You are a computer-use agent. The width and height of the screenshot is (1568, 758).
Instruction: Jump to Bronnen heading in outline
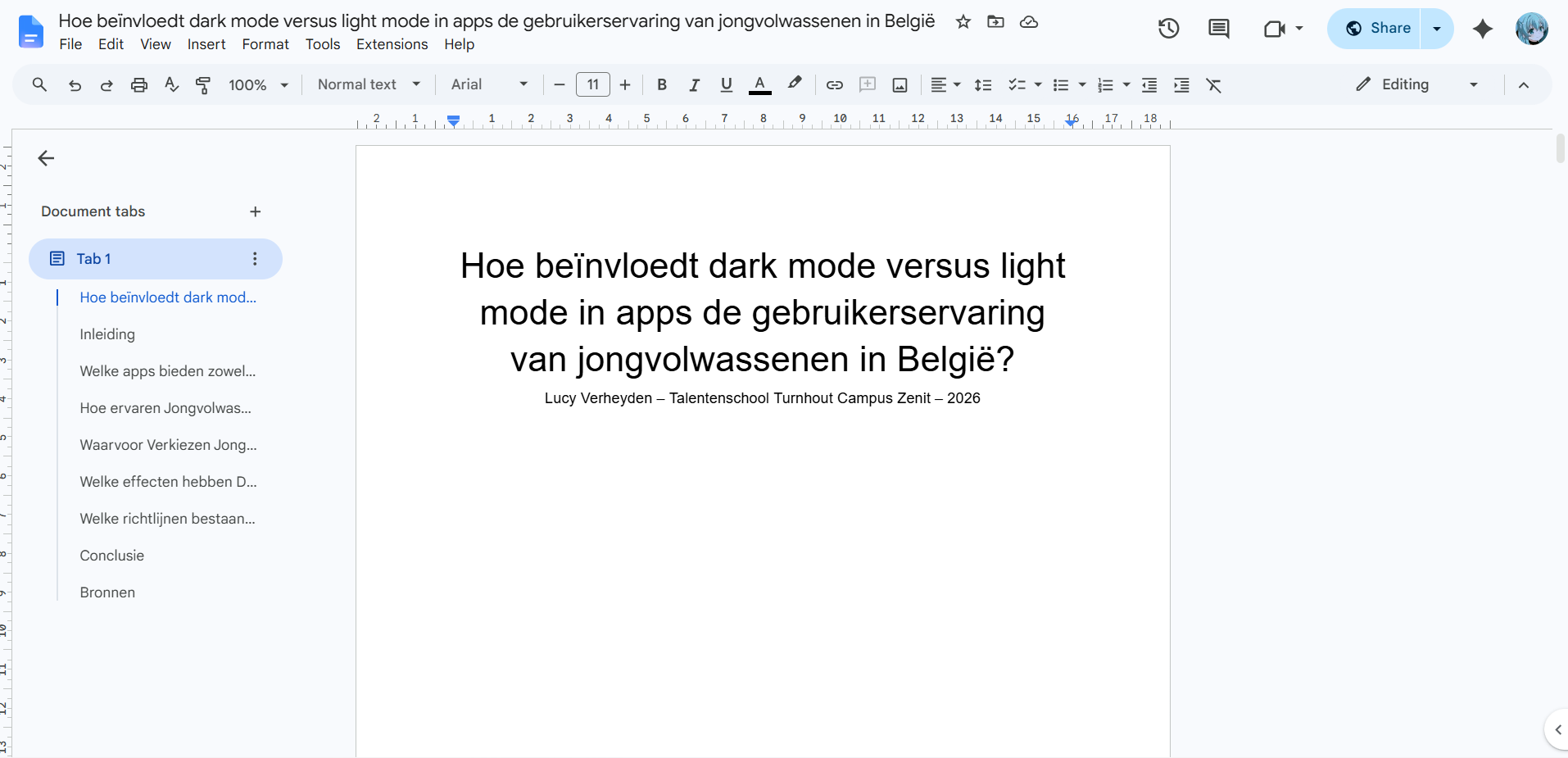(107, 592)
